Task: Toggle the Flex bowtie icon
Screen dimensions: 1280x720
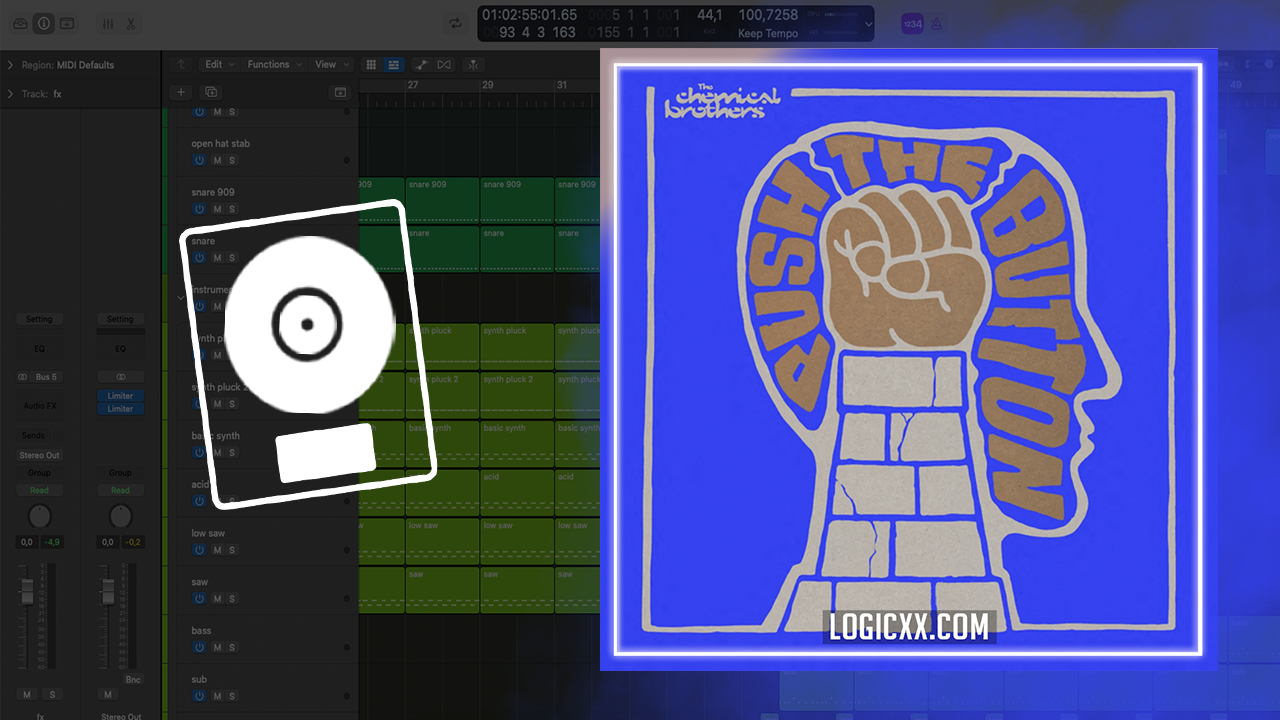Action: click(444, 64)
